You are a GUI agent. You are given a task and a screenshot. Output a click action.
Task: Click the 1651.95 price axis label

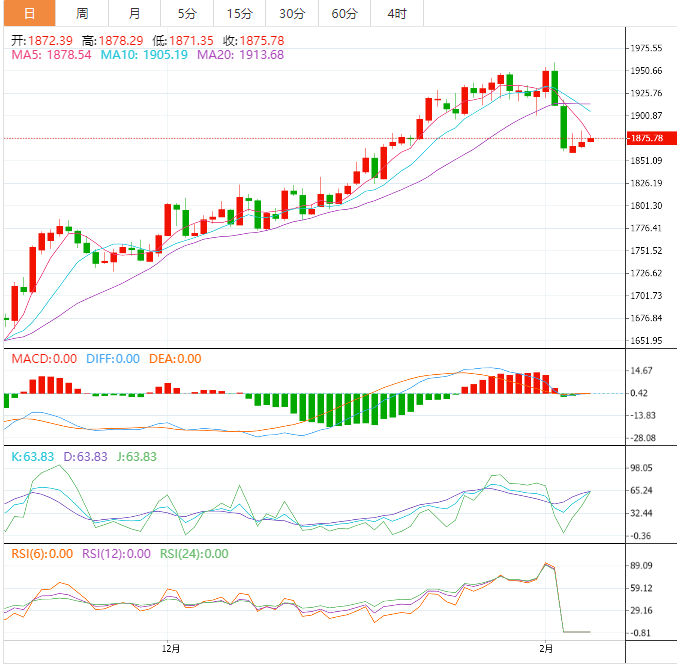pos(646,341)
